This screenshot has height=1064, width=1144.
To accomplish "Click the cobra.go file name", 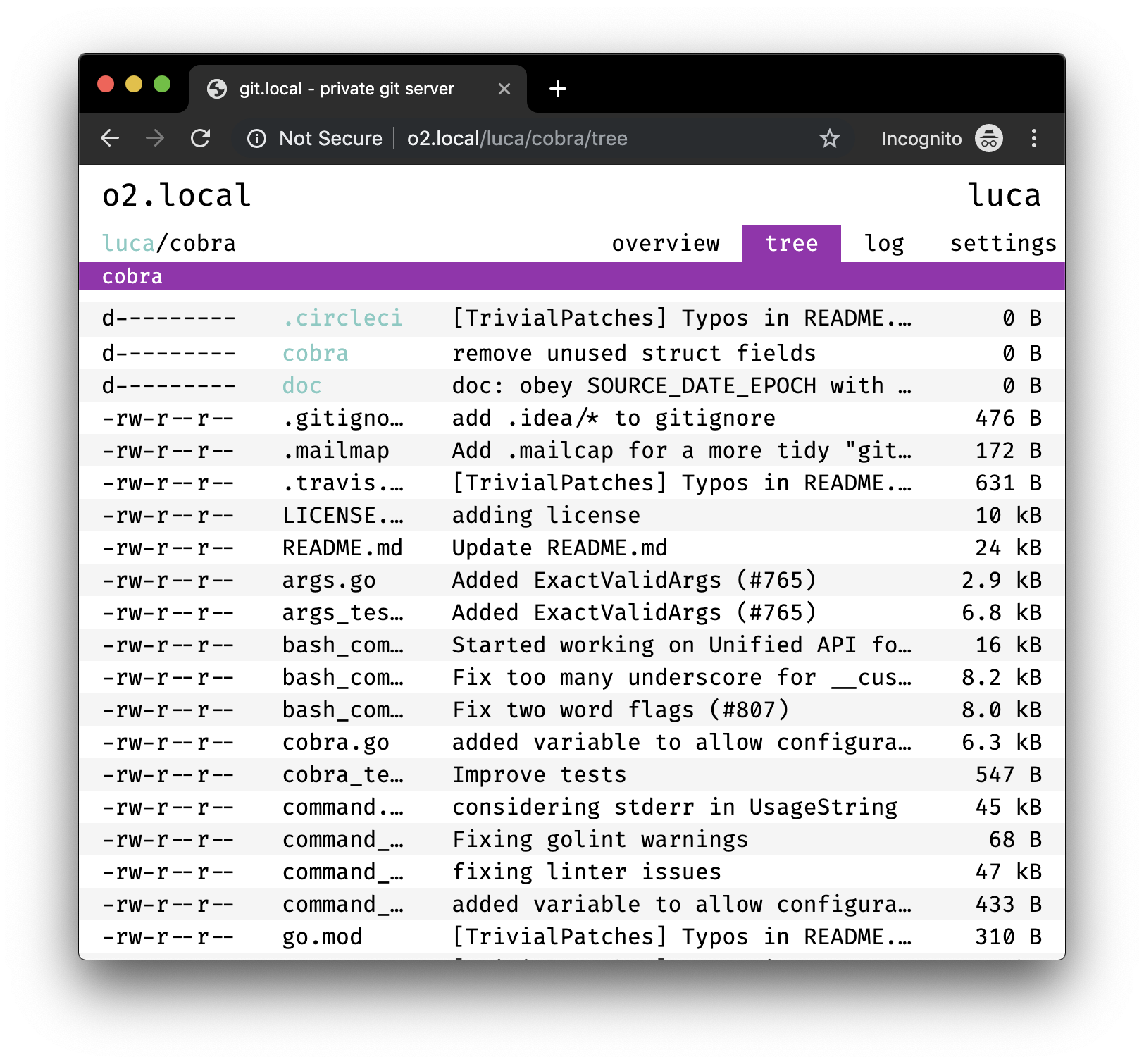I will 336,743.
